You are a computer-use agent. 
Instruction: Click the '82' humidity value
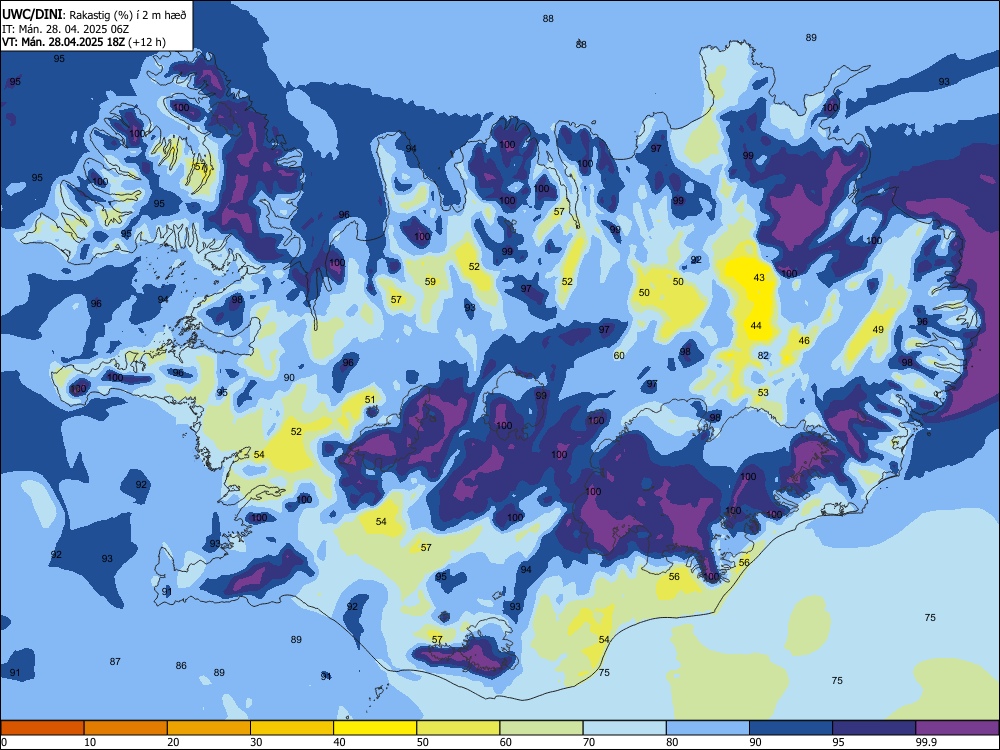(x=763, y=356)
